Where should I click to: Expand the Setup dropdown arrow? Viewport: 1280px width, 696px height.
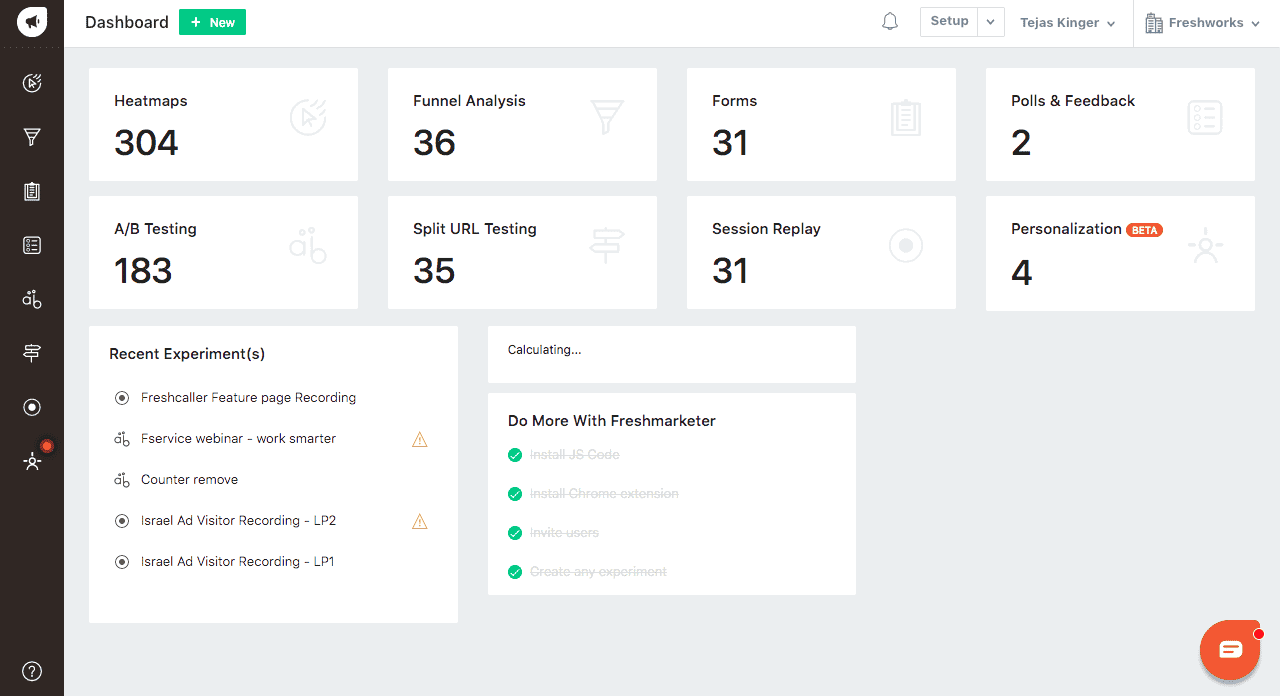(991, 22)
